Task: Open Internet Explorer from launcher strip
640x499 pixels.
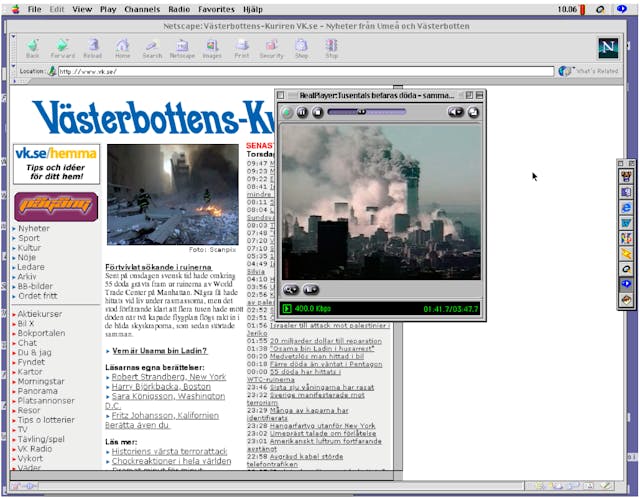Action: click(x=626, y=208)
